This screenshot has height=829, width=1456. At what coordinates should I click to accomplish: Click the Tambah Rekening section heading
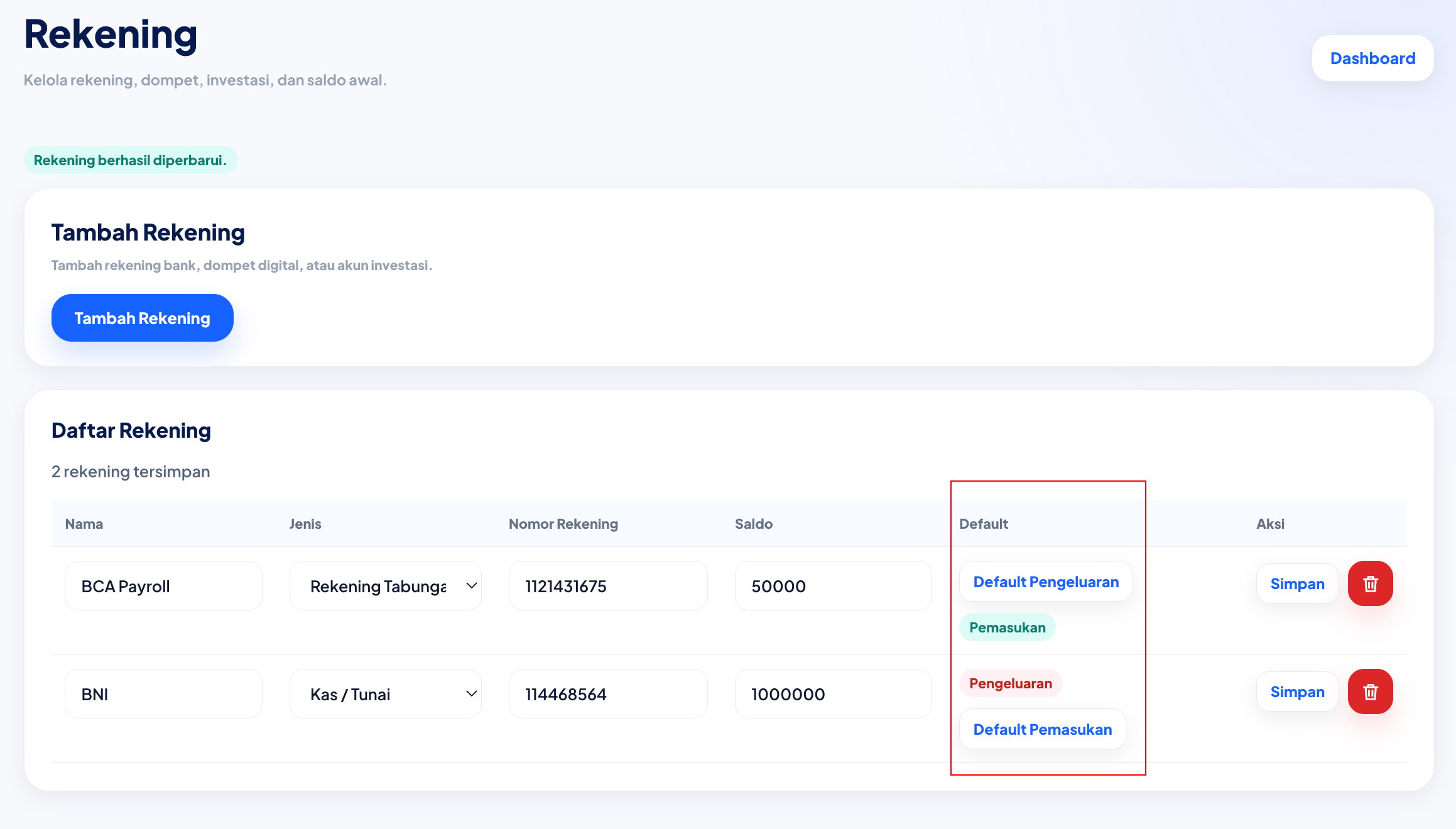(148, 232)
